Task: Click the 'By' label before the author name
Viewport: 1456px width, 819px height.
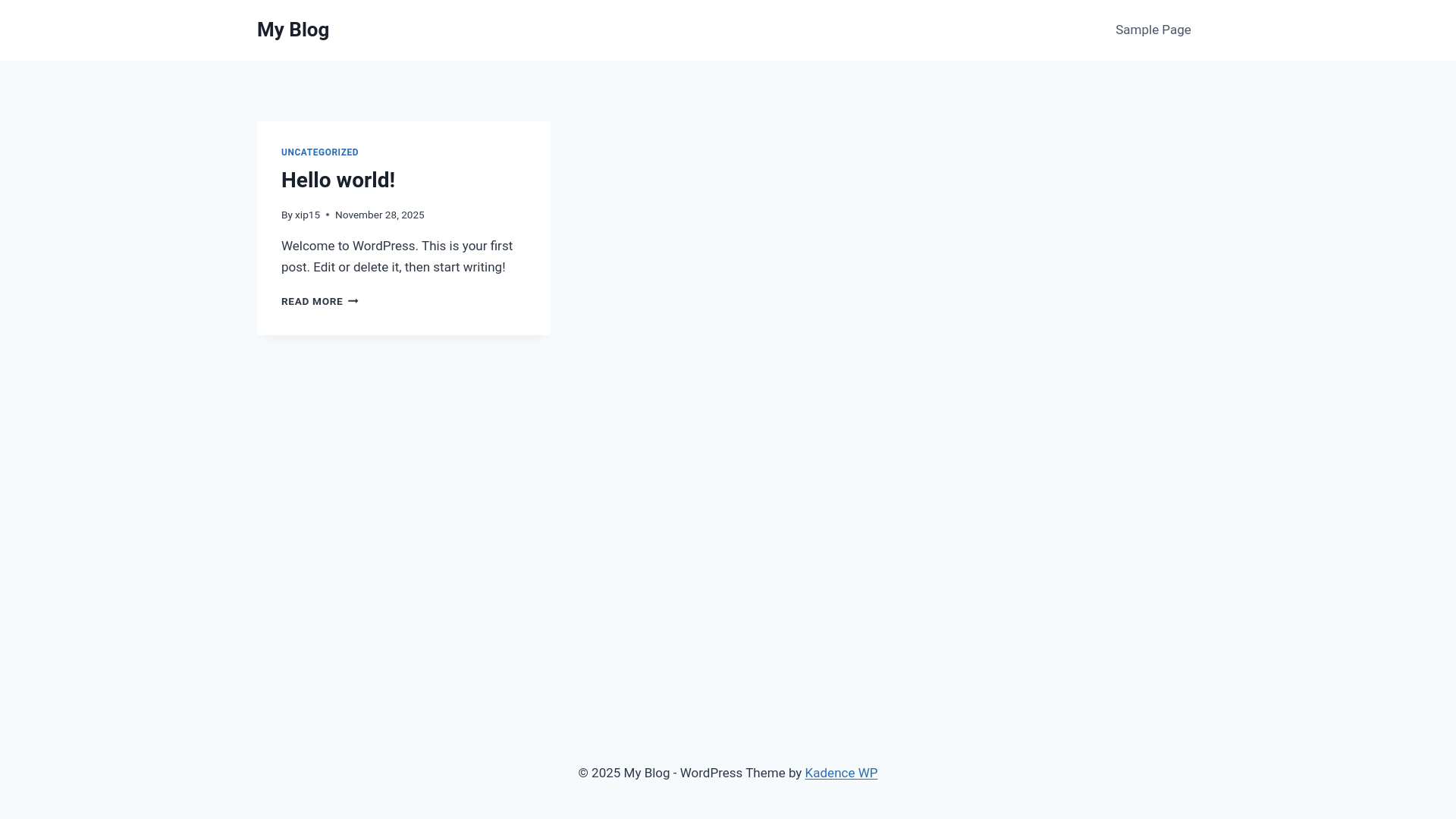Action: pyautogui.click(x=287, y=215)
